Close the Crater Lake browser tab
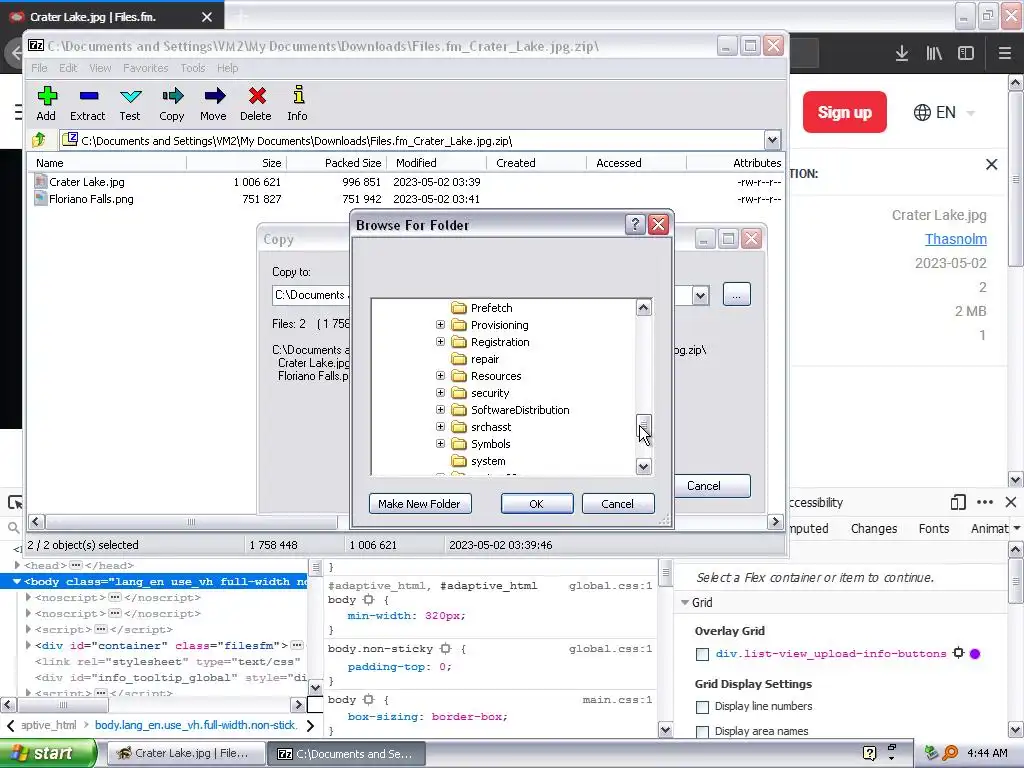 206,17
